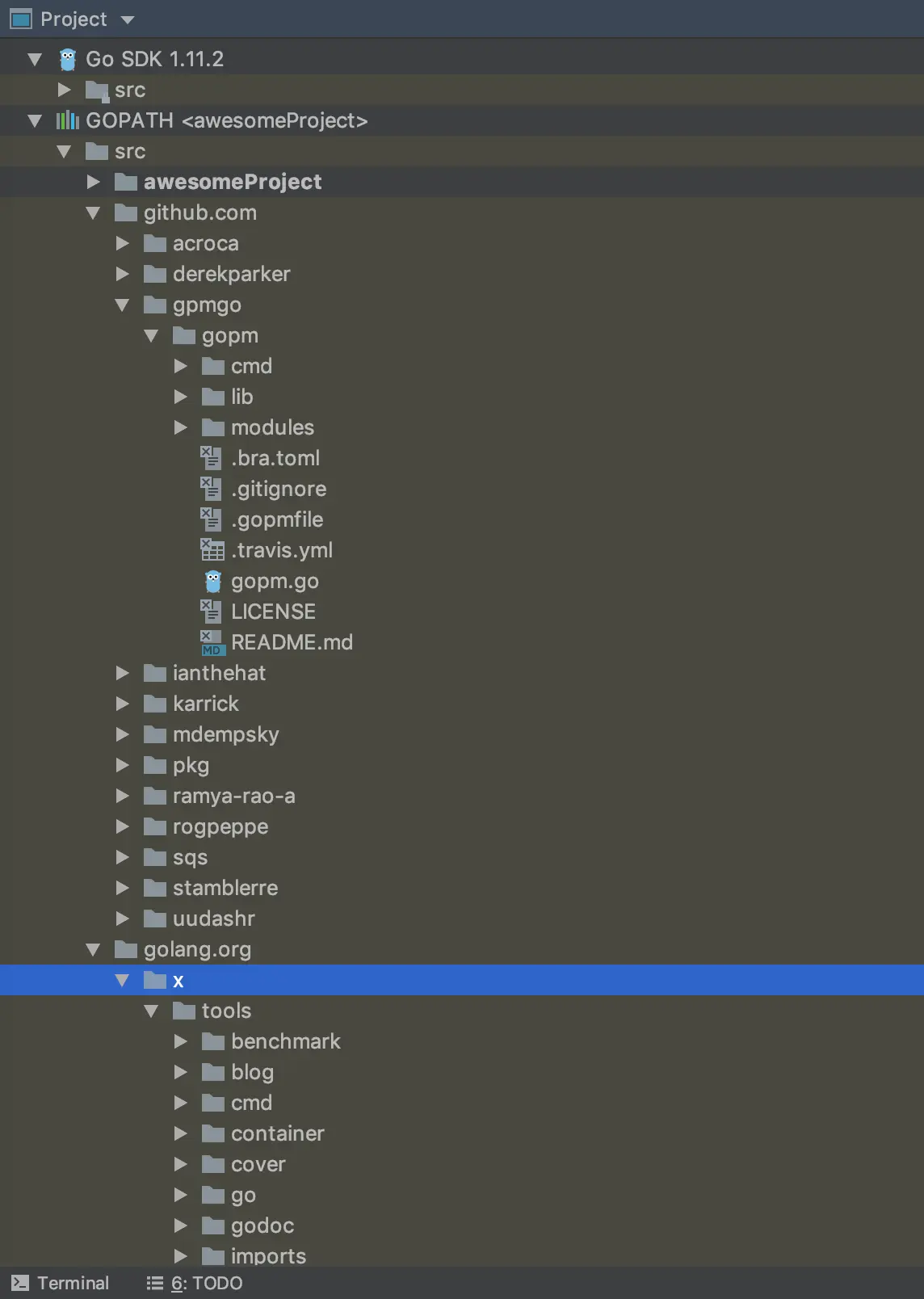The height and width of the screenshot is (1299, 924).
Task: Click the golang.org folder icon
Action: (x=126, y=949)
